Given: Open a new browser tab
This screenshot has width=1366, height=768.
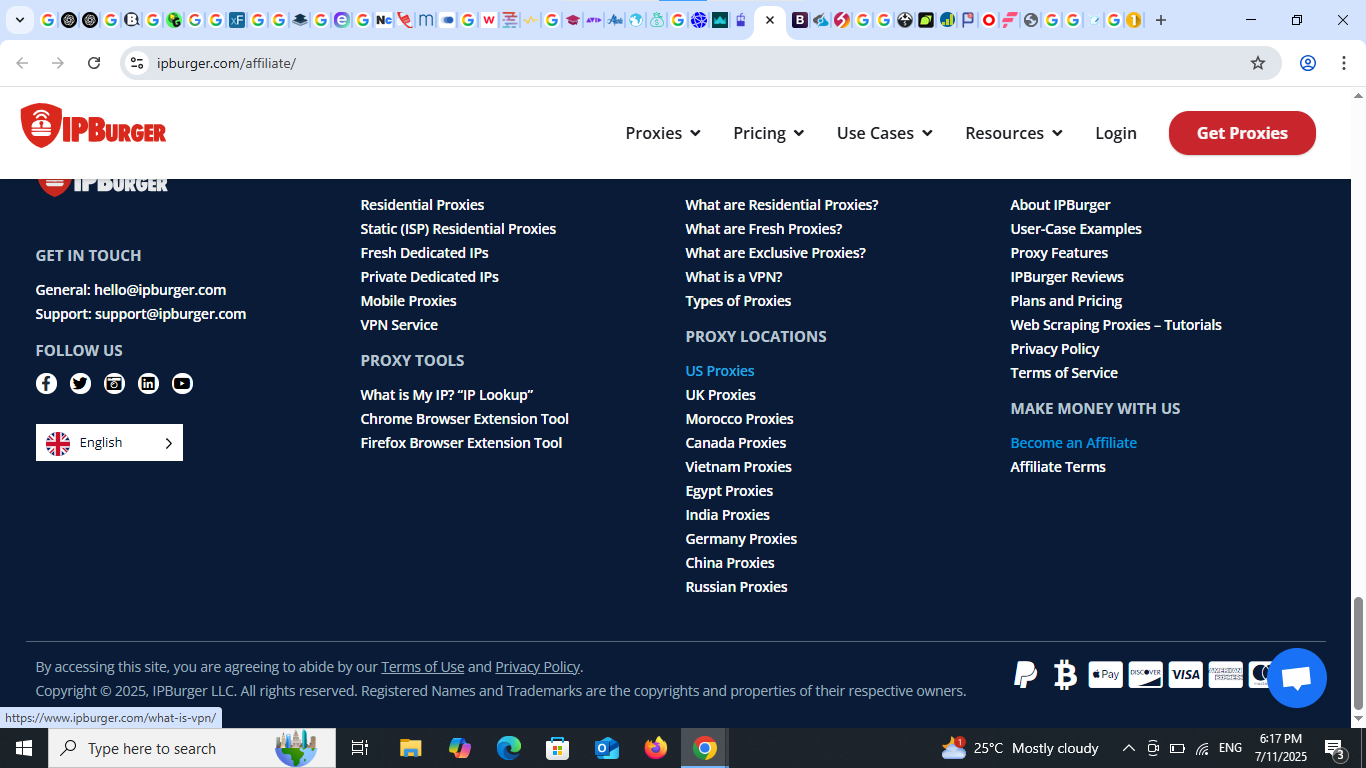Looking at the screenshot, I should tap(1161, 20).
